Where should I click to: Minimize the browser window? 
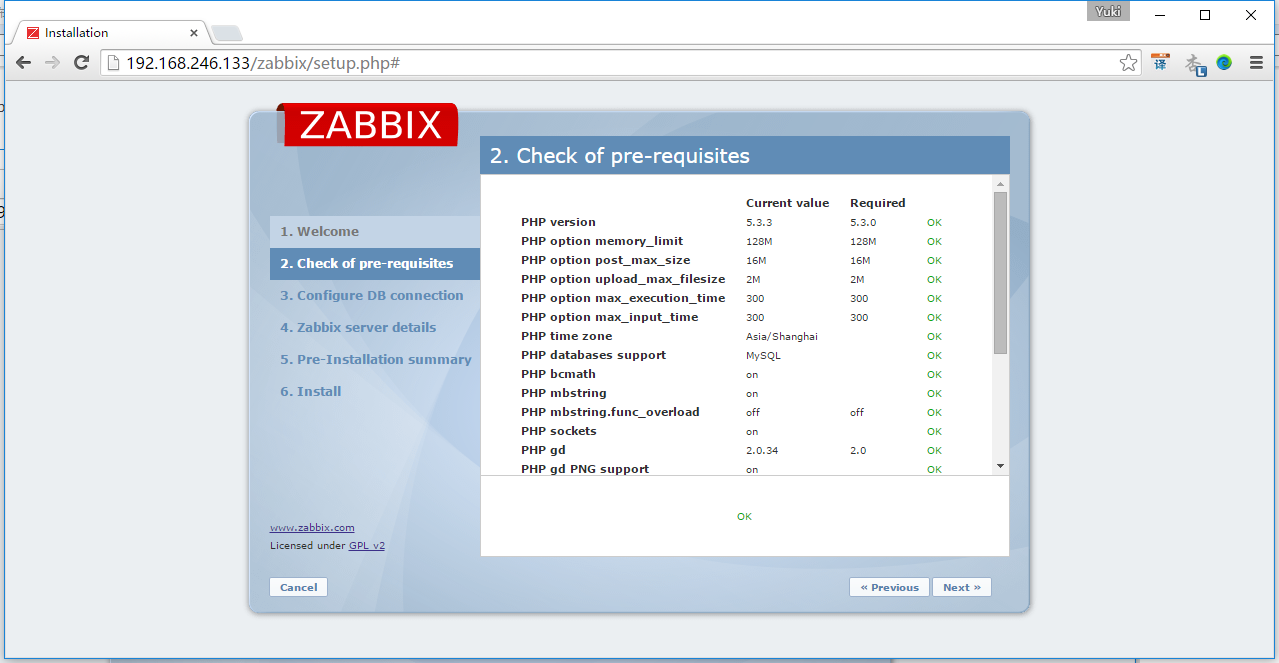click(x=1160, y=15)
